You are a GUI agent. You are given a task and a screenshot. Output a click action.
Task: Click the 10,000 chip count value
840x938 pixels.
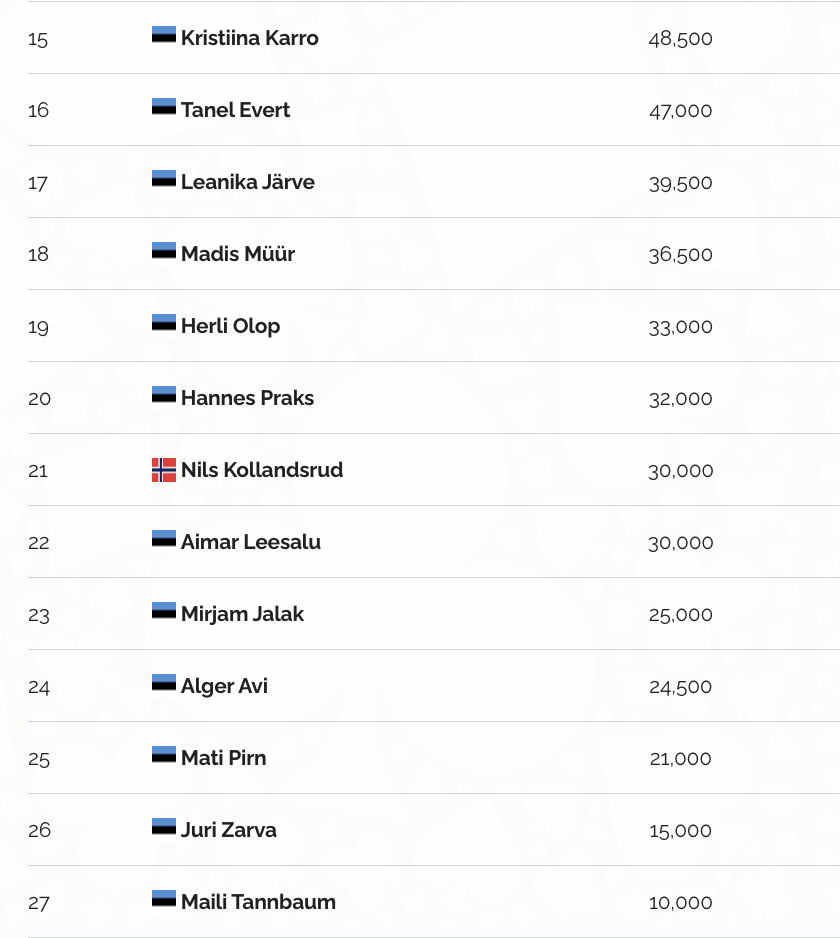point(680,902)
